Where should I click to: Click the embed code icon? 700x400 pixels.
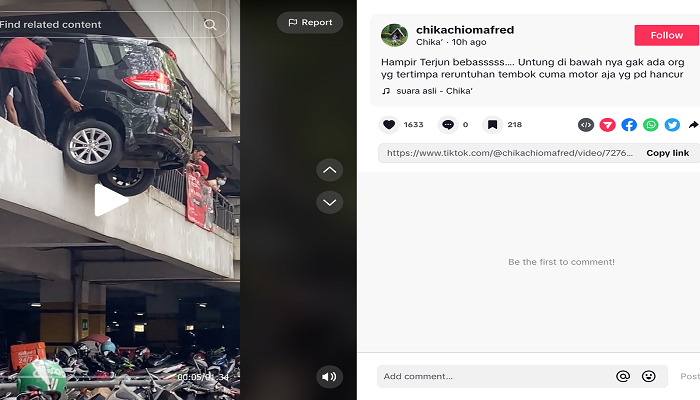tap(586, 125)
